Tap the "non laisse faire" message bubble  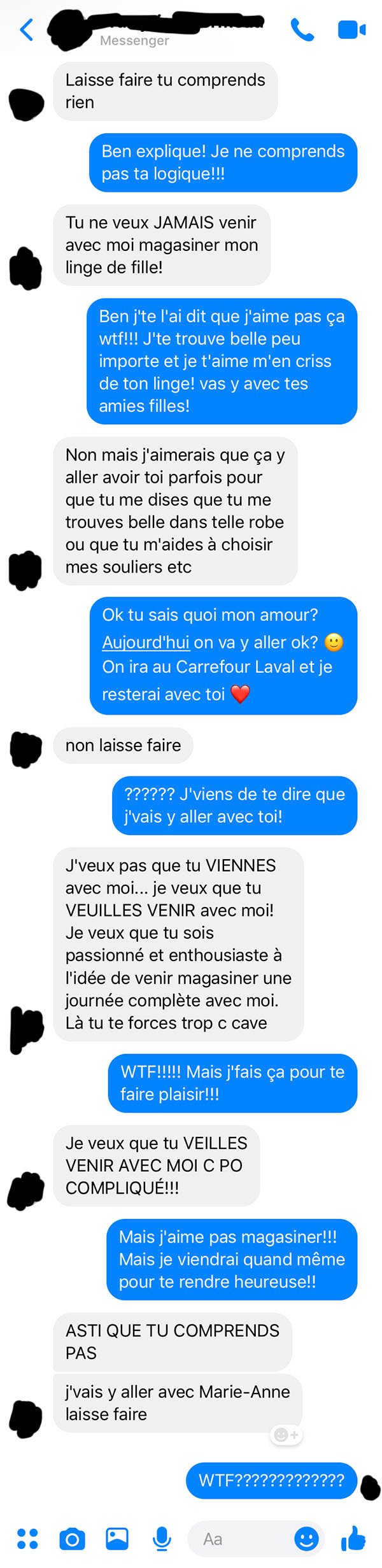[x=123, y=745]
